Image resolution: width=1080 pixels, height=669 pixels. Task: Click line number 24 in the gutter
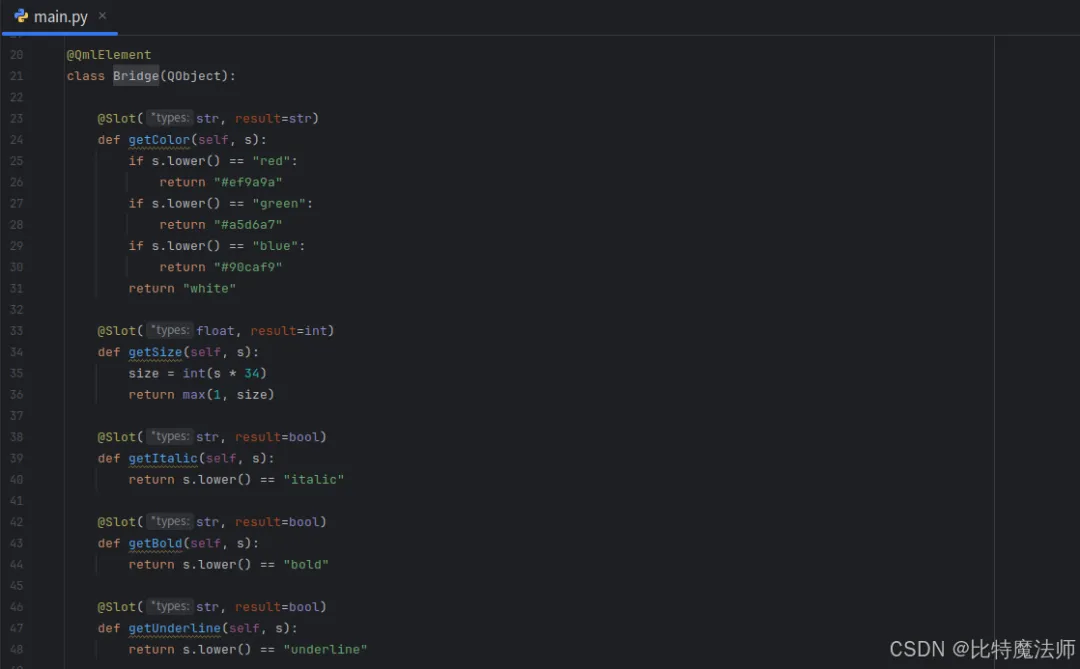tap(17, 139)
